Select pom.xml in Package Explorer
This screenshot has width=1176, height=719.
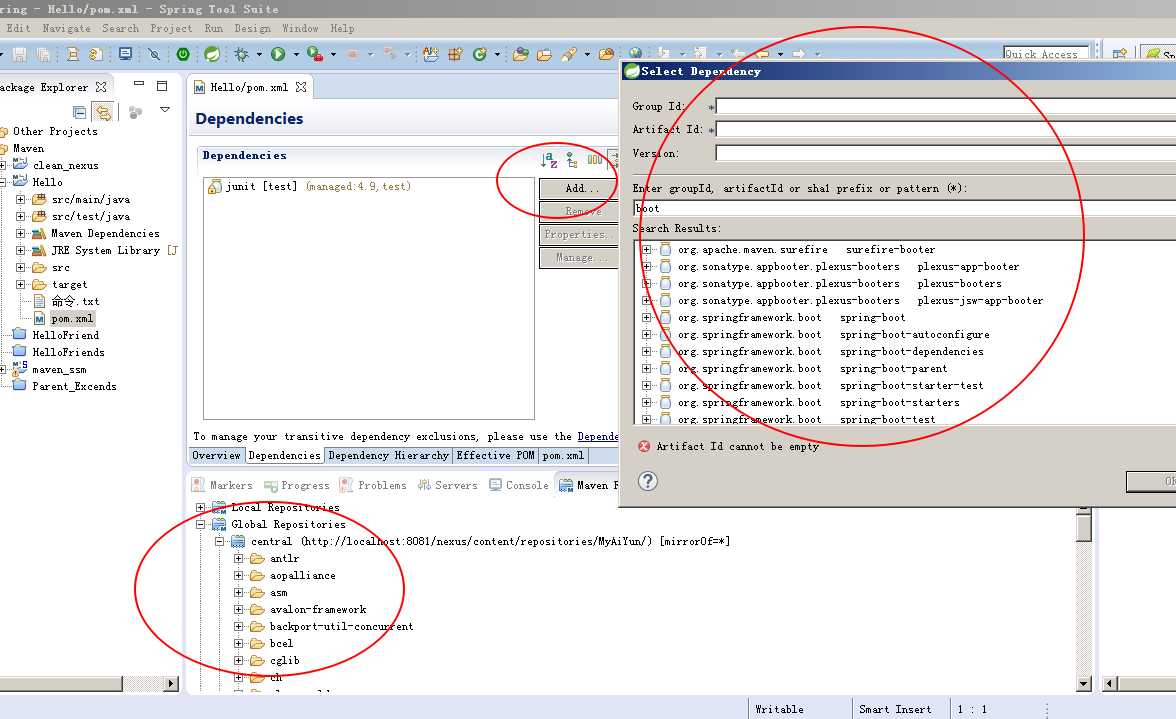(72, 319)
